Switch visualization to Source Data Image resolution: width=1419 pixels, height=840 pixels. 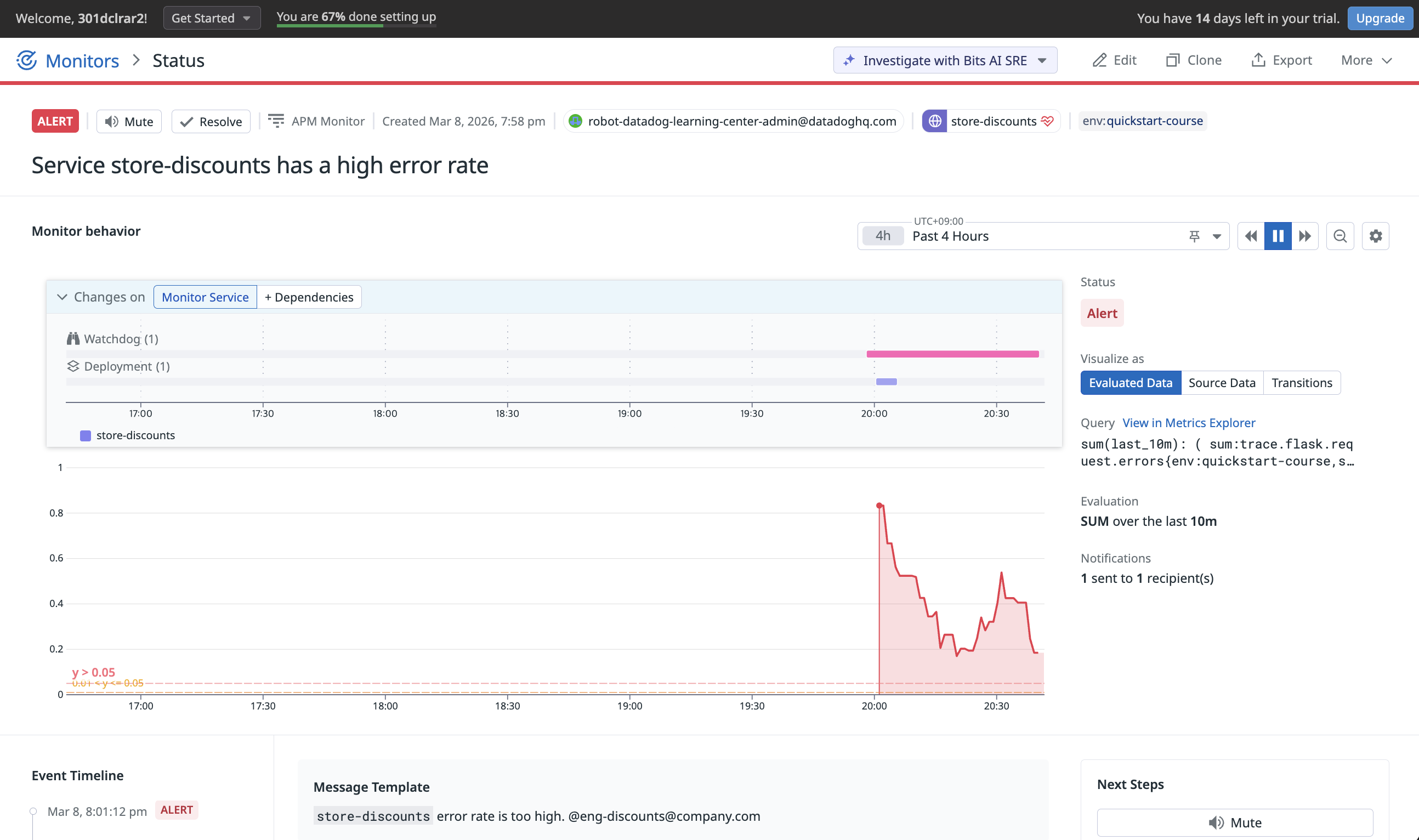1222,383
